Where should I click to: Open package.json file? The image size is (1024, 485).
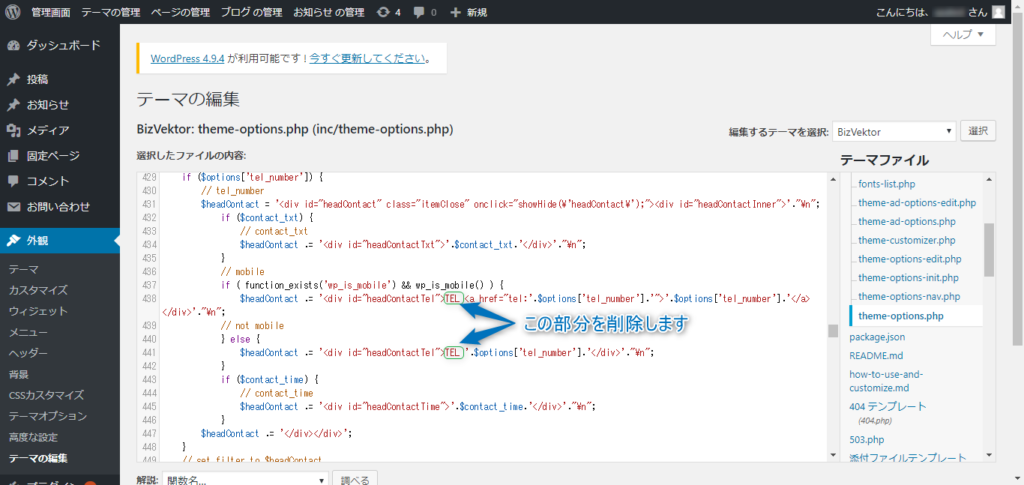coord(877,337)
